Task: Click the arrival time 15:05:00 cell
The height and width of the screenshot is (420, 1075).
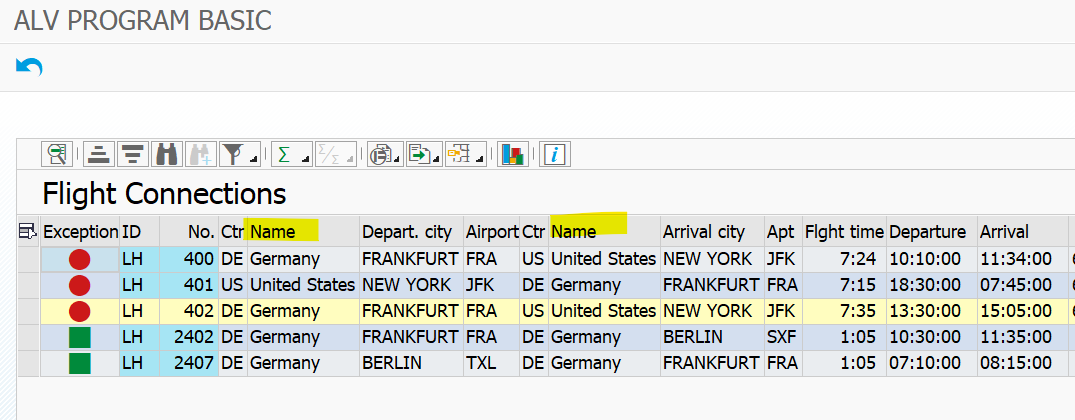Action: coord(1023,311)
